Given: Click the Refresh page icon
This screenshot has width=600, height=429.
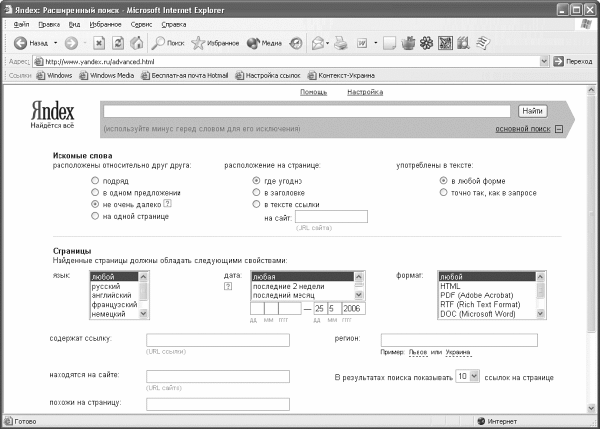Looking at the screenshot, I should pyautogui.click(x=118, y=43).
